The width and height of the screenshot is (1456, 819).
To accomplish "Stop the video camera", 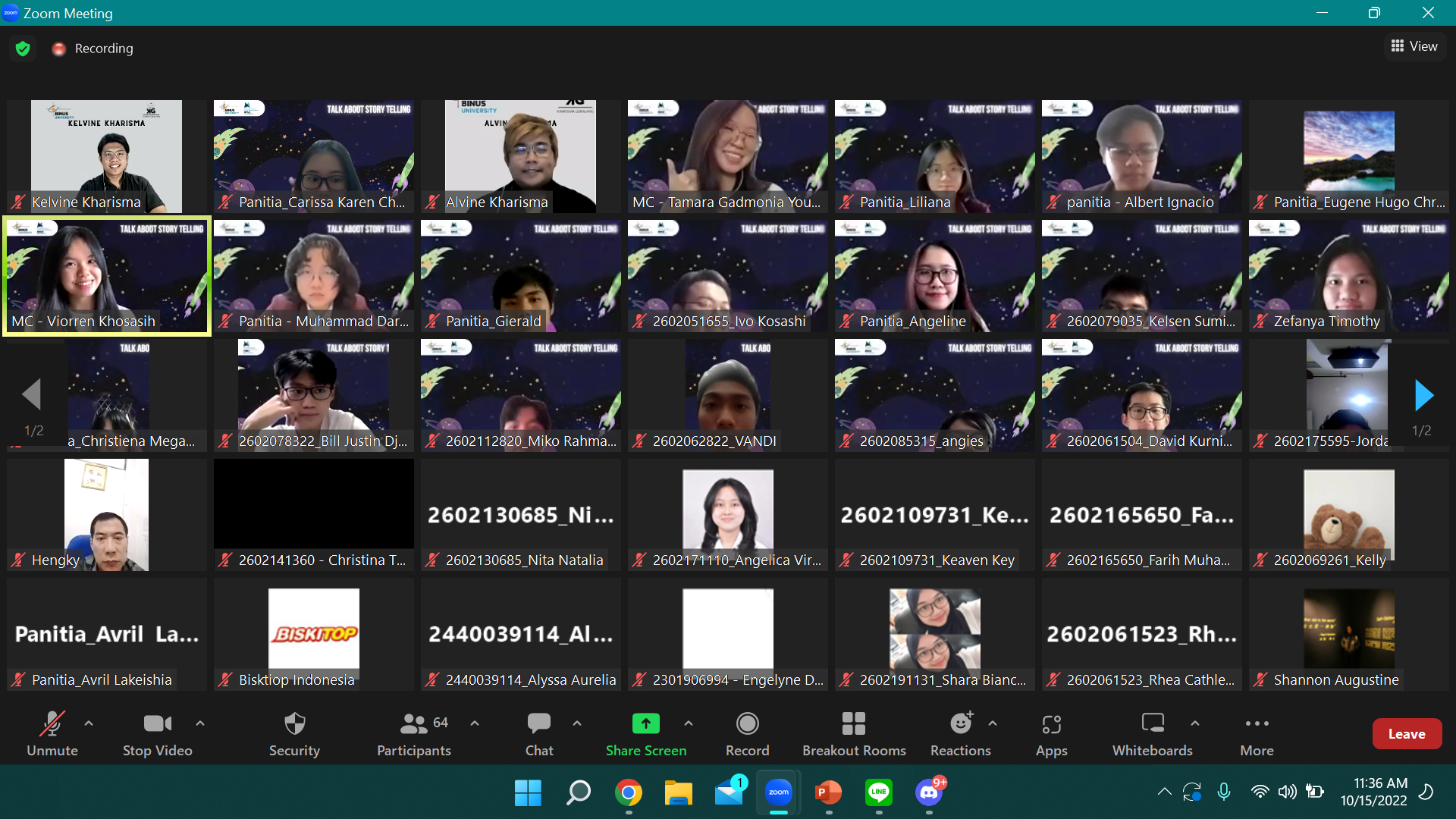I will [x=158, y=733].
